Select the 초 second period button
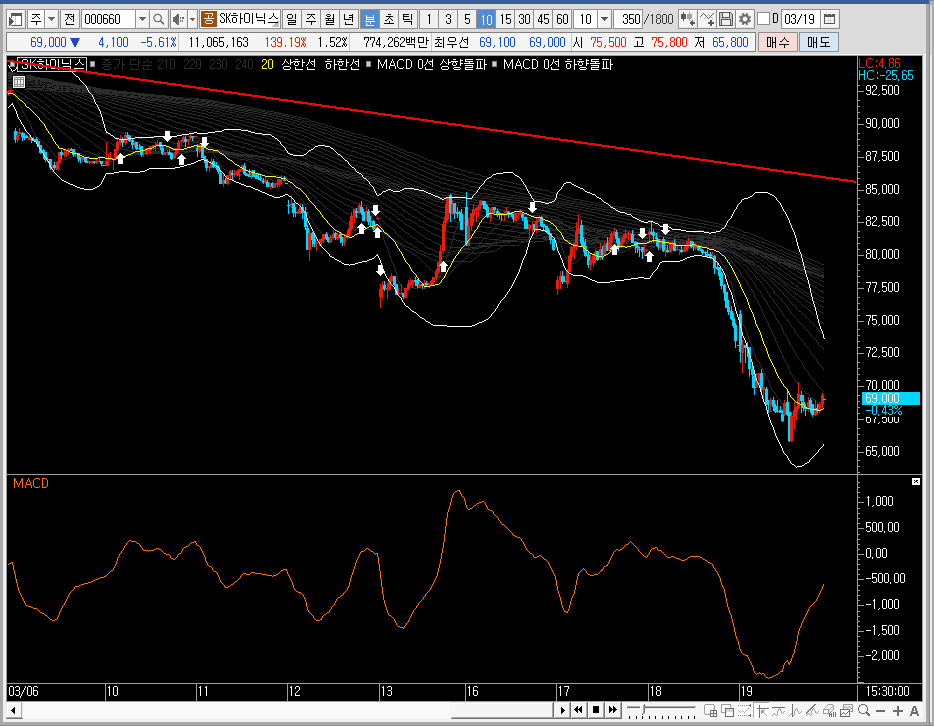 coord(388,20)
